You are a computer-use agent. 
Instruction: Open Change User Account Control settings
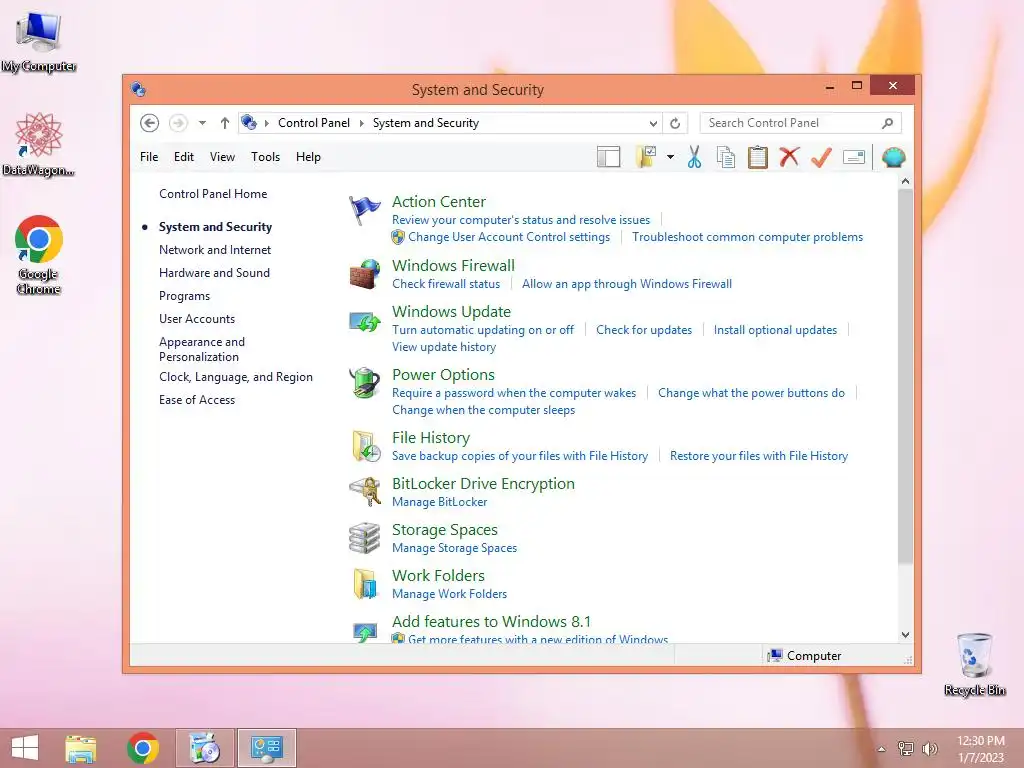click(x=509, y=237)
